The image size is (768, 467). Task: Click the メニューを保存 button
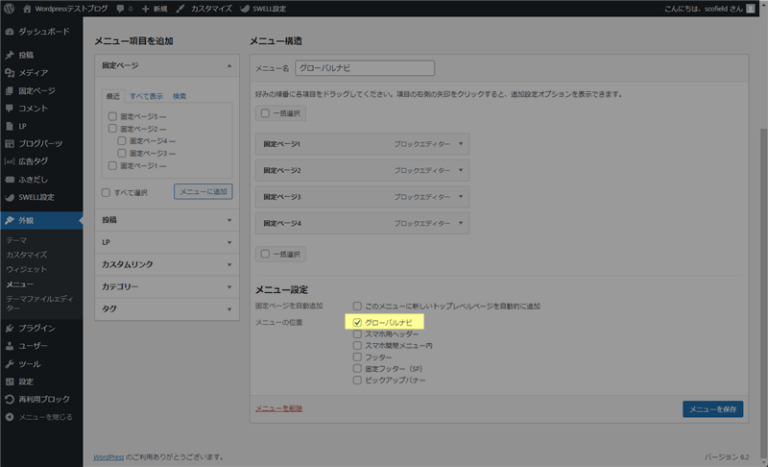point(712,409)
